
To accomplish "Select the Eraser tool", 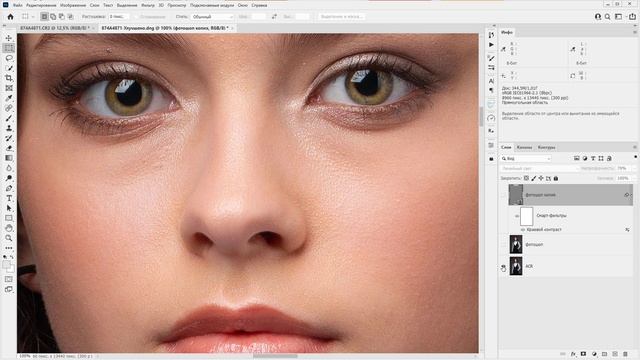I will click(9, 148).
